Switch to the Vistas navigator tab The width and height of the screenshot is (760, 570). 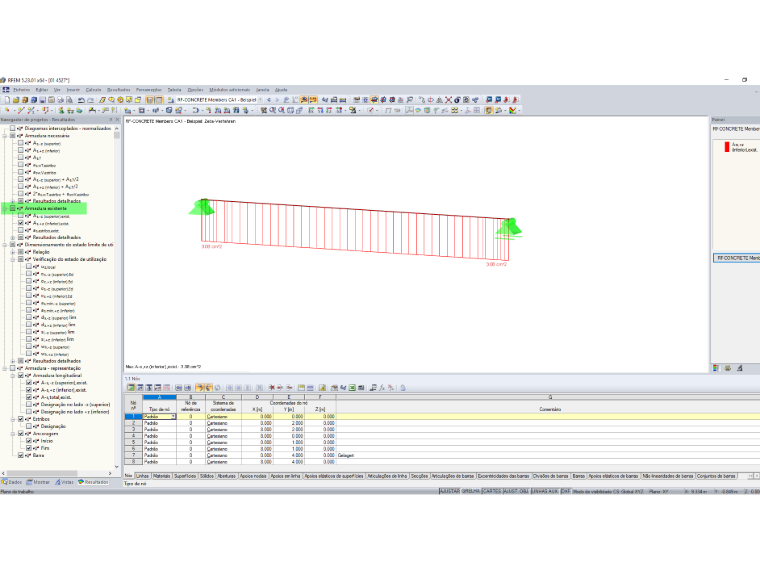(x=64, y=482)
